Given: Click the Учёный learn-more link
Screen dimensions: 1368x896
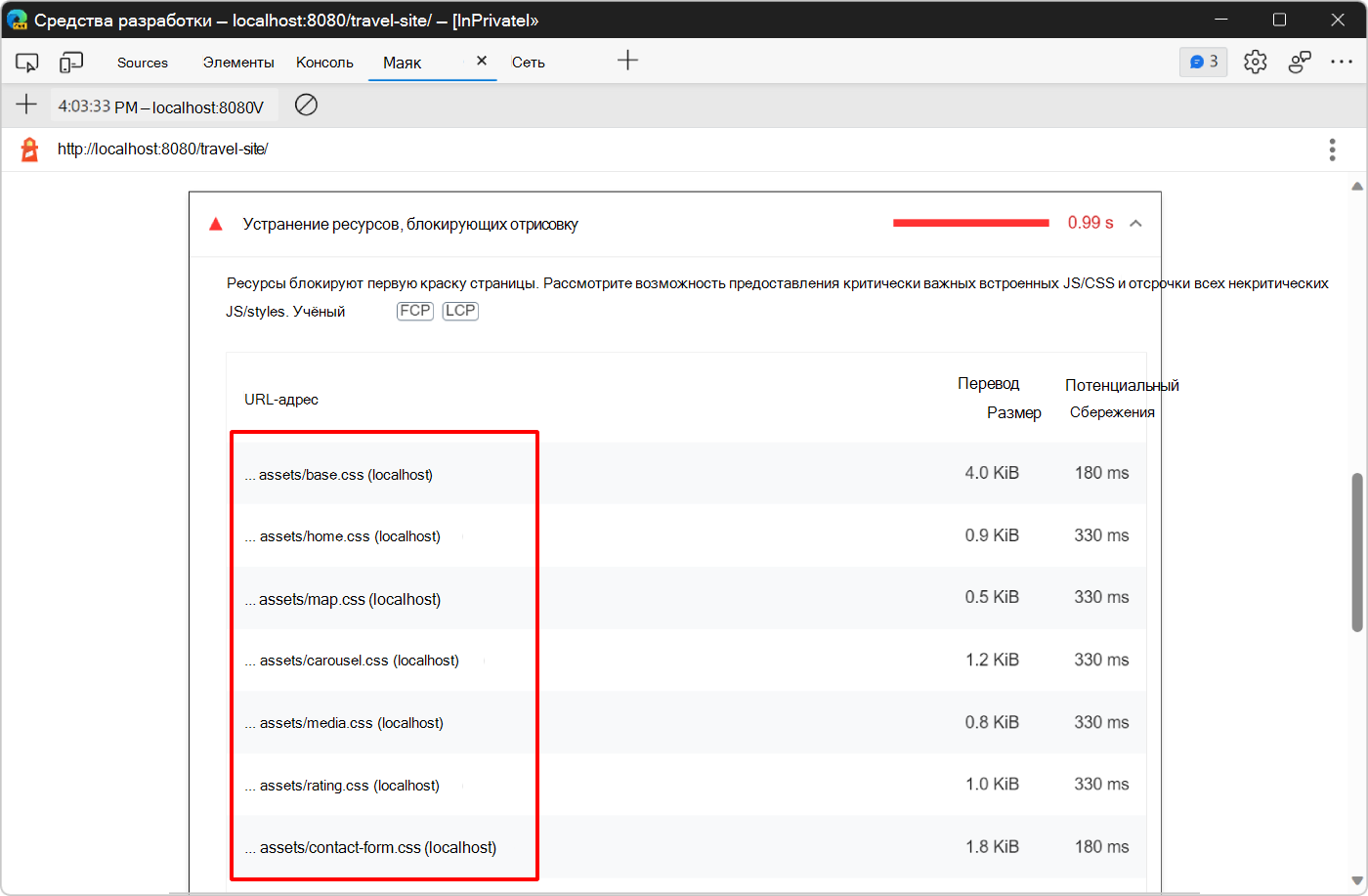Looking at the screenshot, I should pyautogui.click(x=319, y=312).
